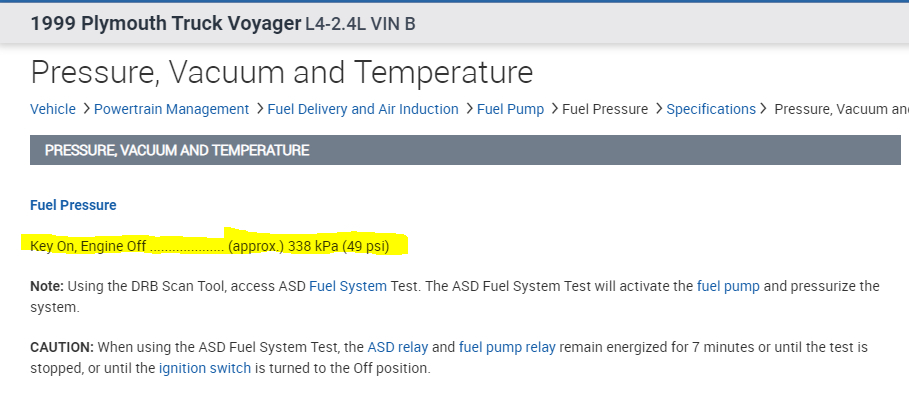This screenshot has height=400, width=909.
Task: Click the truncated last breadcrumb item
Action: click(840, 109)
